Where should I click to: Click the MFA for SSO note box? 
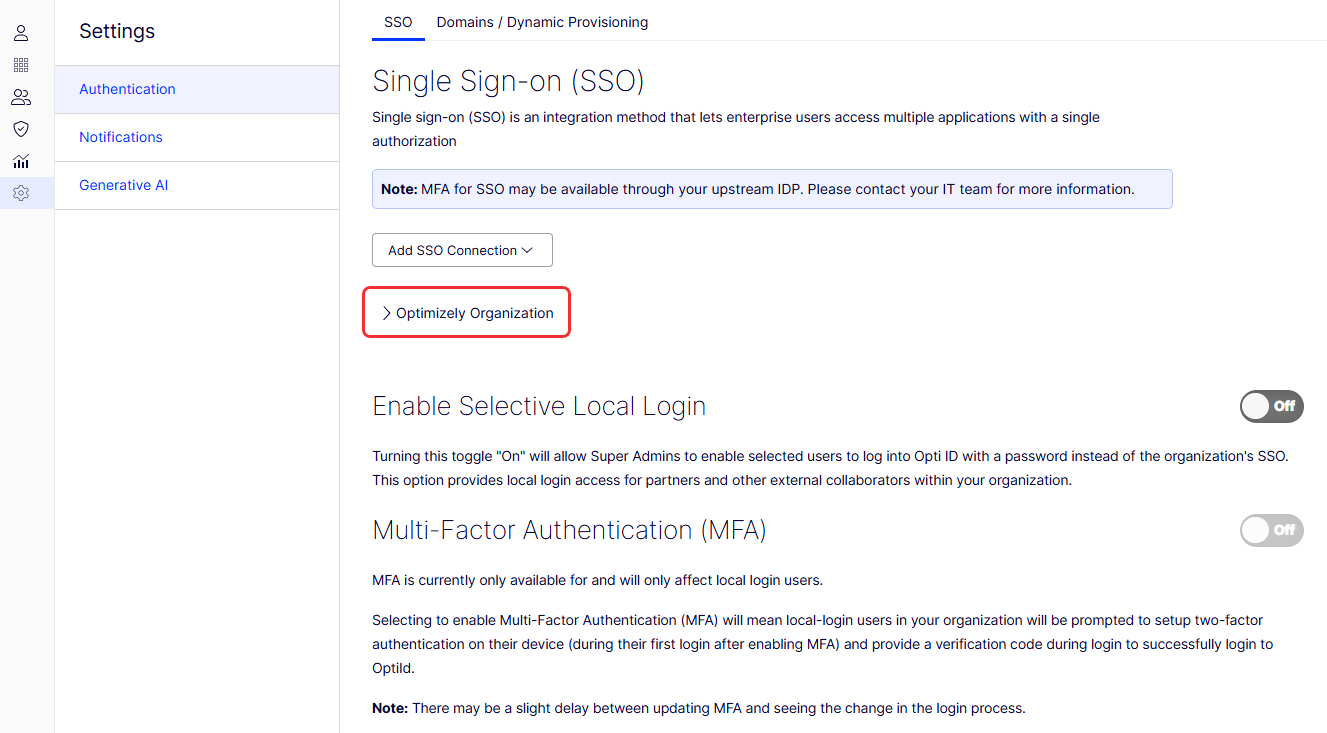[771, 189]
